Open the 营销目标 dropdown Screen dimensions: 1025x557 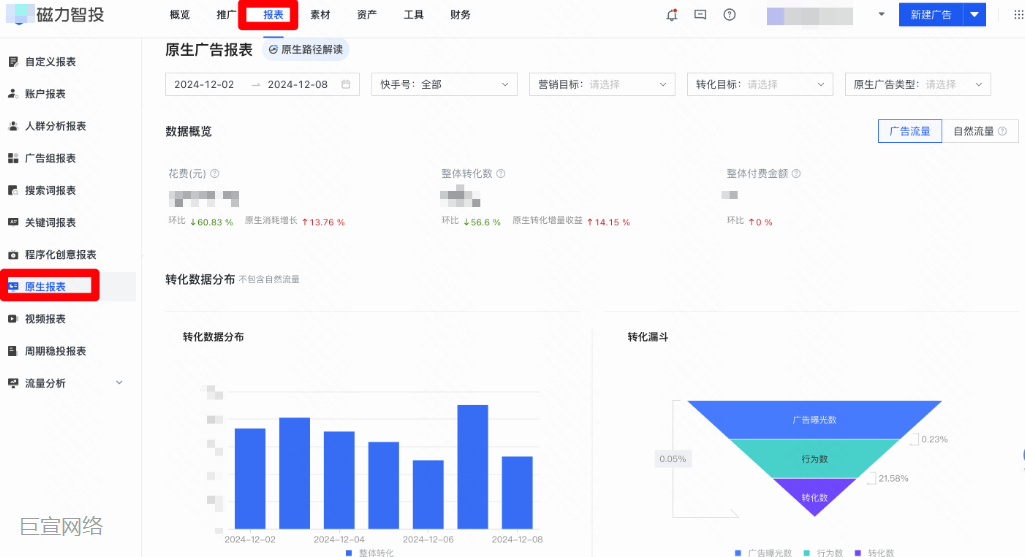602,84
